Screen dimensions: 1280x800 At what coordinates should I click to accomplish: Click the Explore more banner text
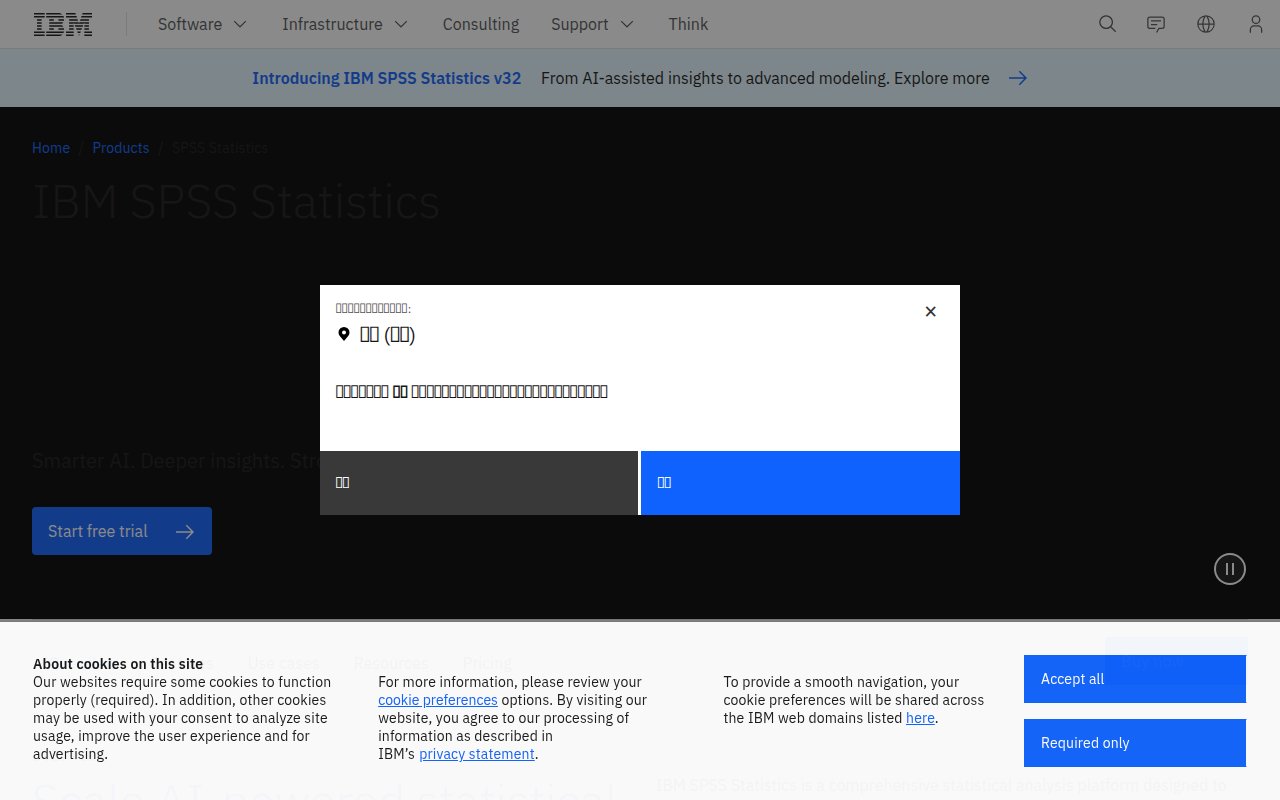941,78
